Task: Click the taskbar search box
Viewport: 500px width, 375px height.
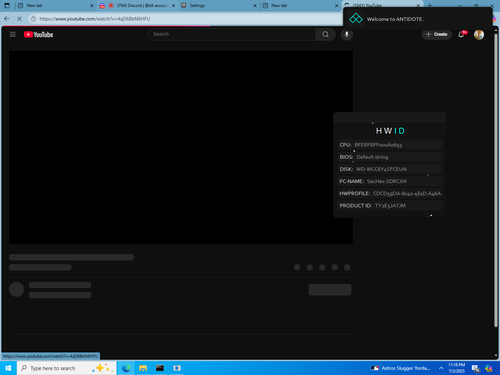Action: (67, 368)
